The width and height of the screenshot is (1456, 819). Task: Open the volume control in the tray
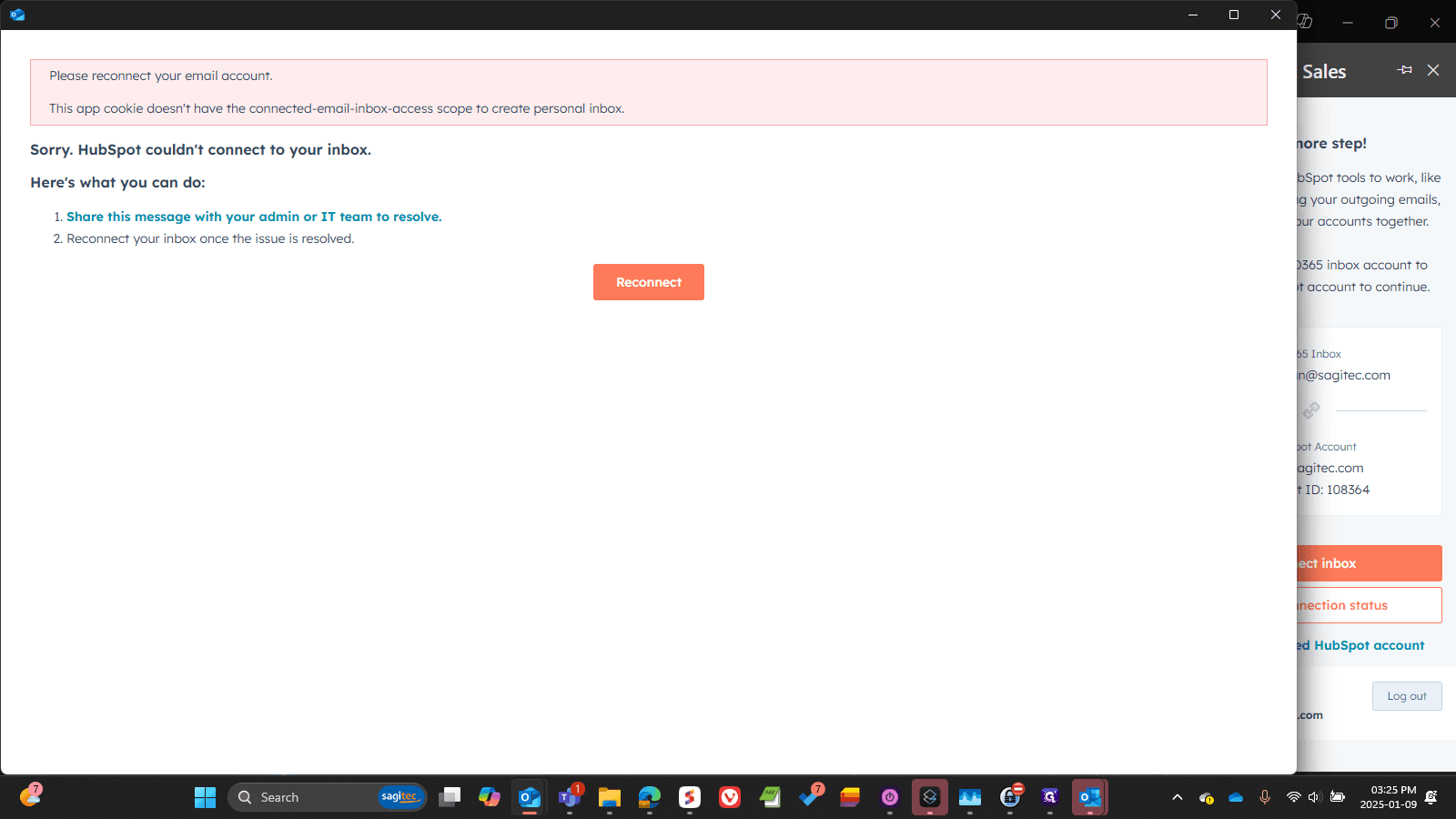pyautogui.click(x=1314, y=797)
